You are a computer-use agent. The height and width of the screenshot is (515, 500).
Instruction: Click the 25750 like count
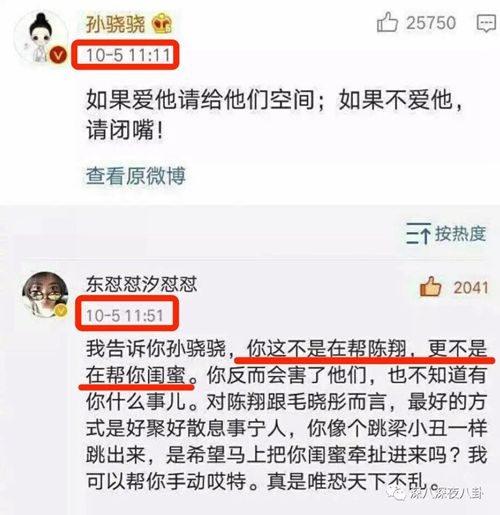431,23
